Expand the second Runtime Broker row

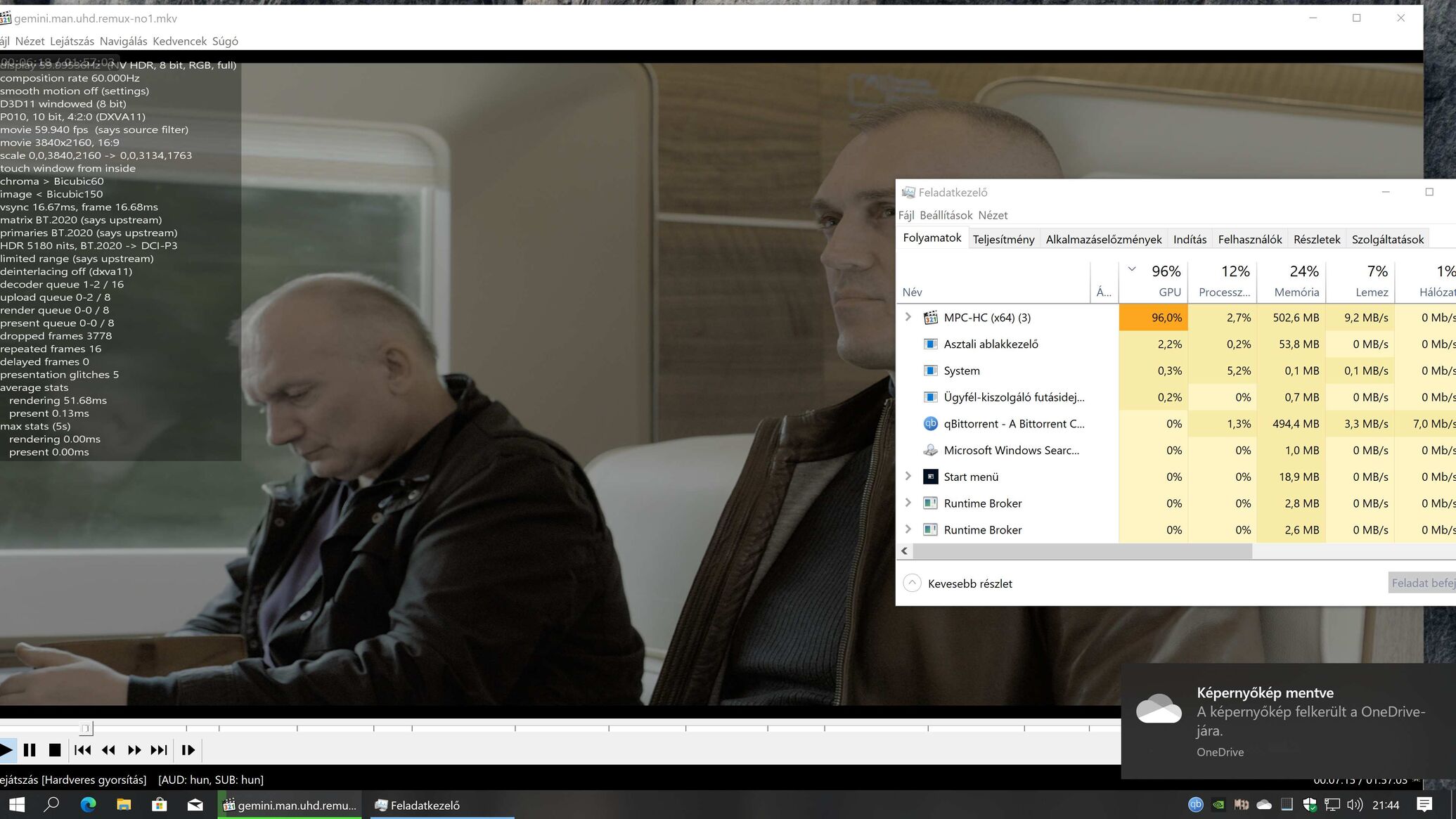pyautogui.click(x=908, y=529)
